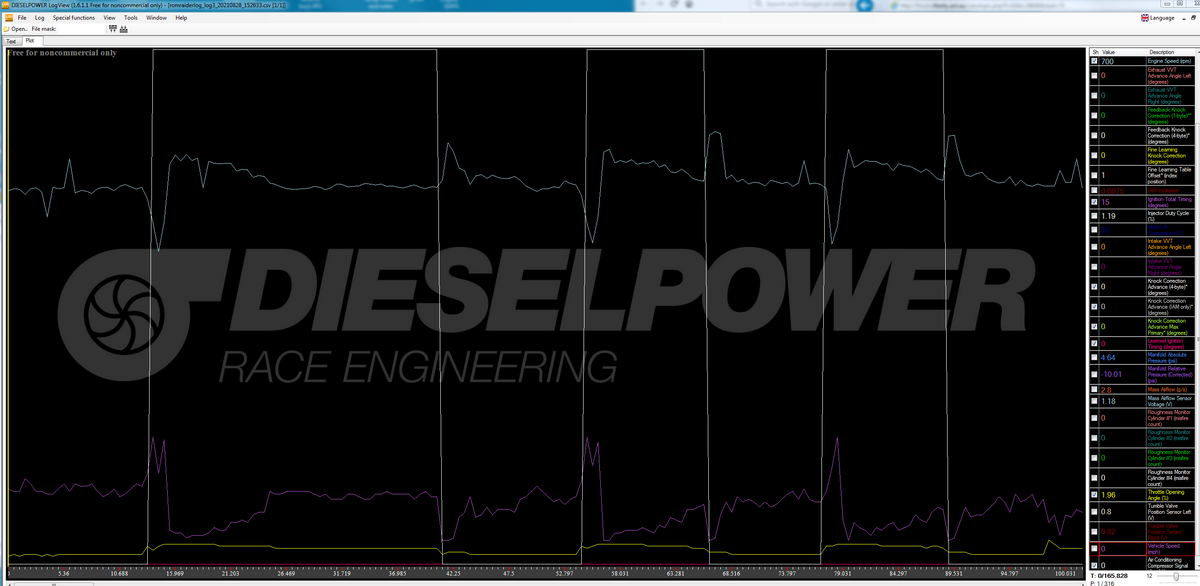Enable the Mass Airflow (g/s) channel
1200x586 pixels.
coord(1094,389)
